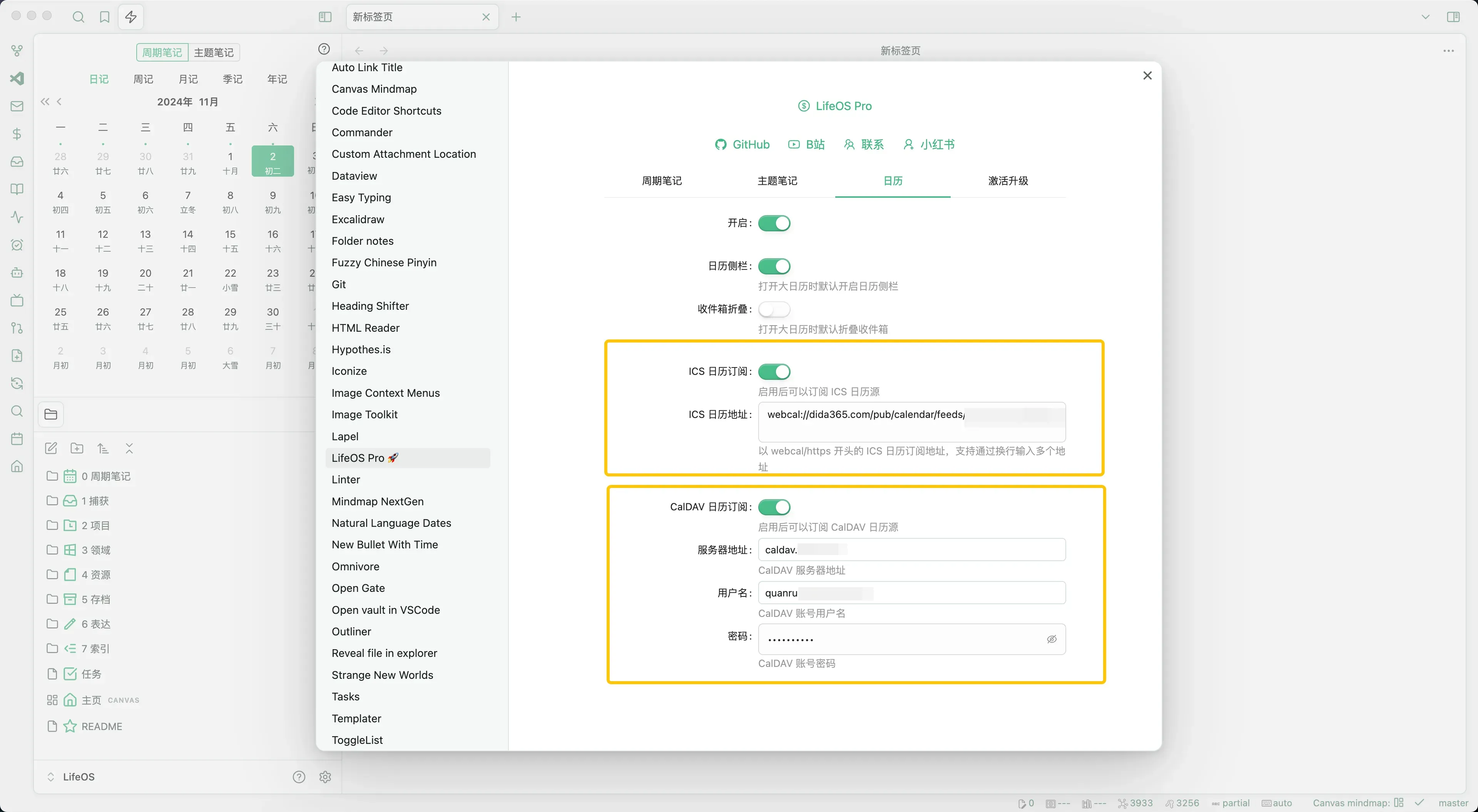Click the bookmark icon in top toolbar

point(104,17)
